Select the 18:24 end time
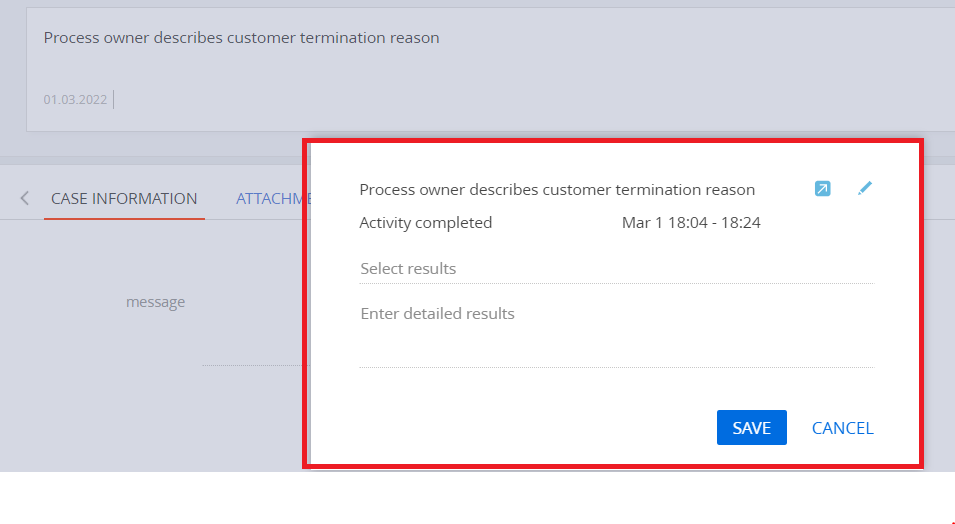 [741, 223]
